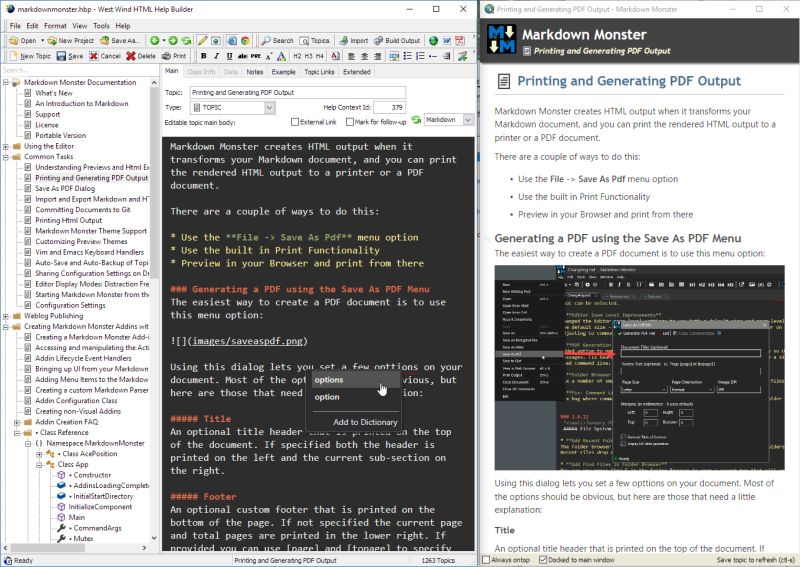
Task: Insert a numbered list
Action: [420, 56]
